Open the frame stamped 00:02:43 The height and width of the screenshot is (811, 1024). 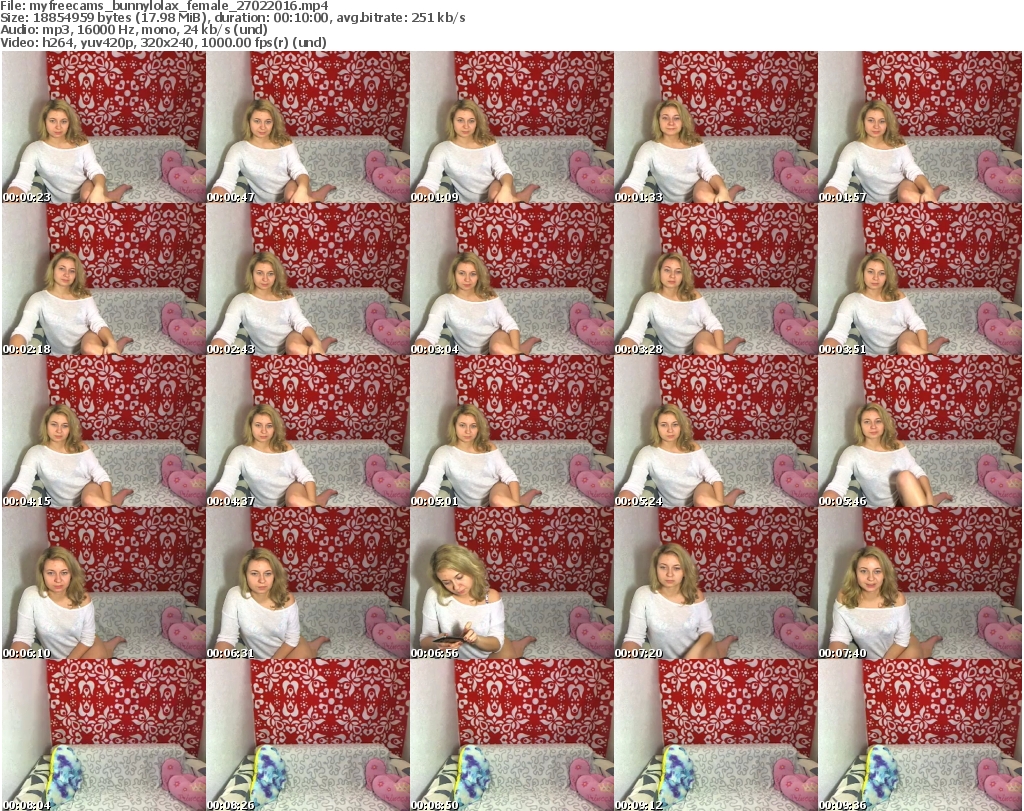click(308, 279)
